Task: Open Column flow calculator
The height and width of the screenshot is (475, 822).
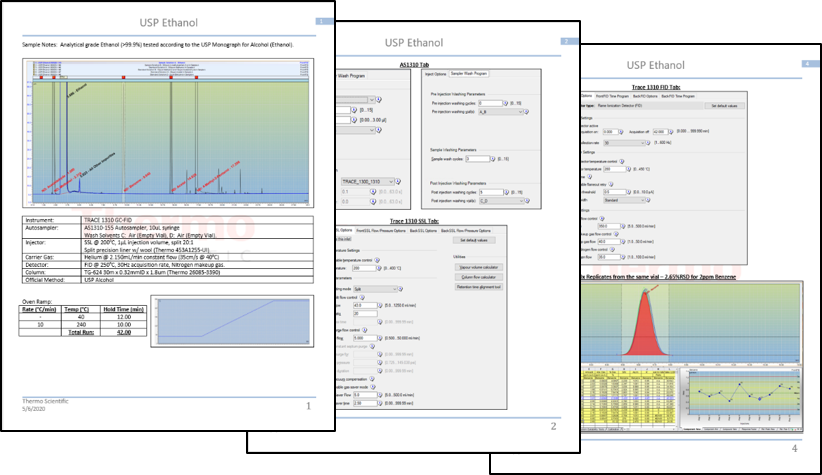Action: coord(479,277)
